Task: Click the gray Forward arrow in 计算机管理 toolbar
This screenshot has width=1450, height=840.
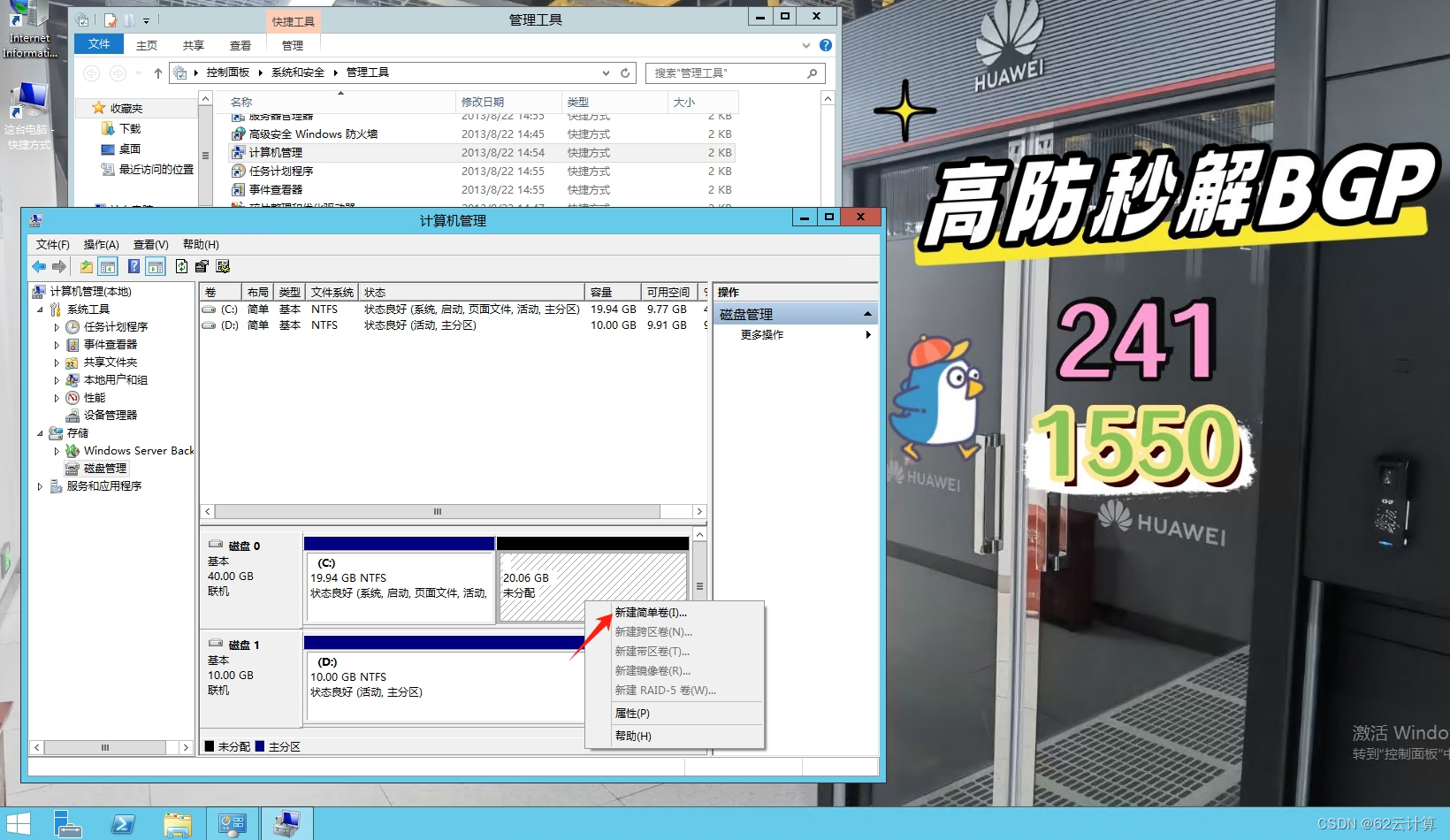Action: pyautogui.click(x=59, y=266)
